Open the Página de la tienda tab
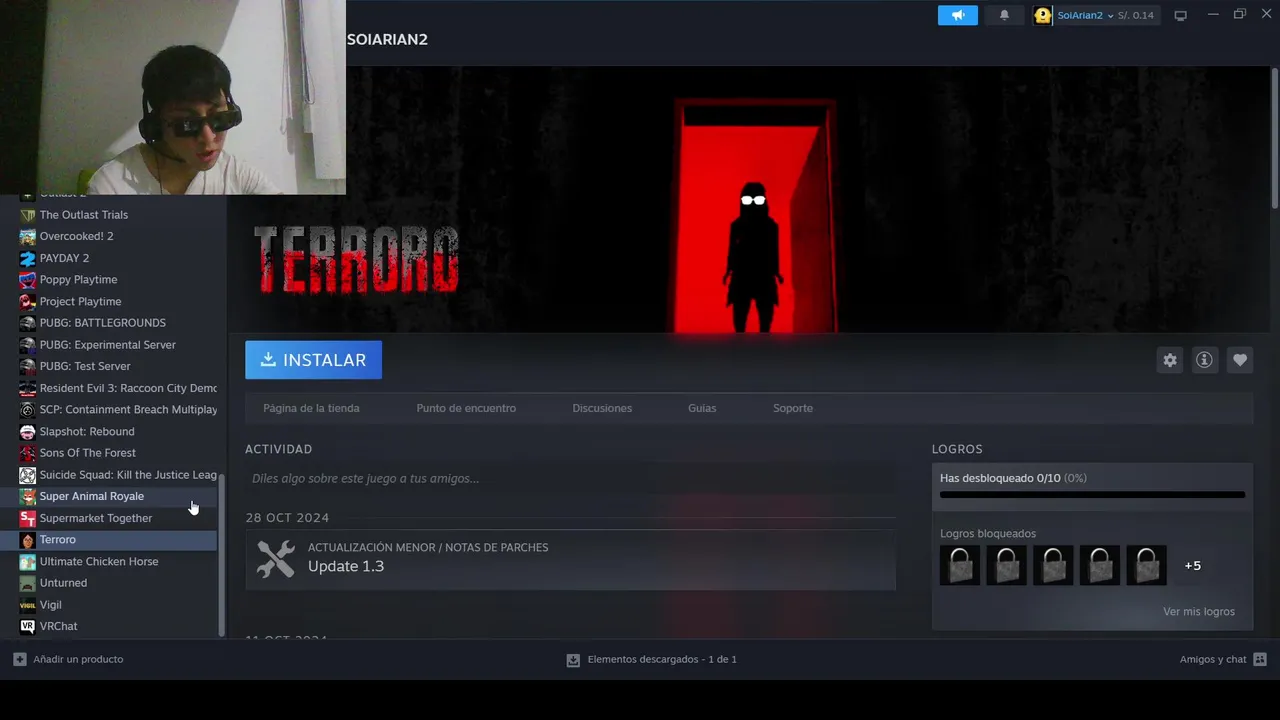The height and width of the screenshot is (720, 1280). click(x=311, y=408)
